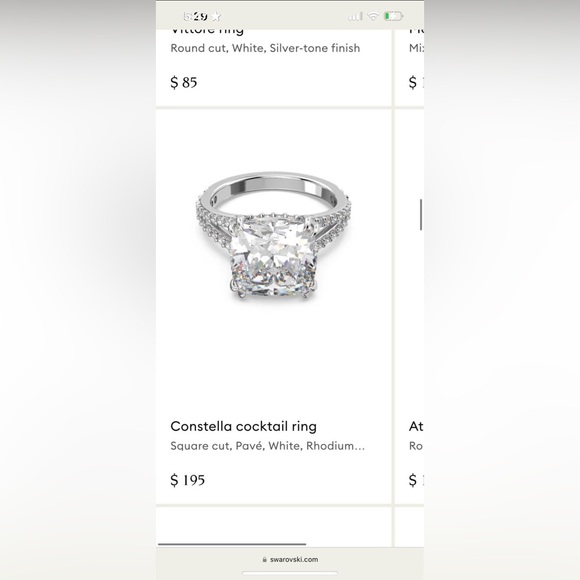This screenshot has height=580, width=580.
Task: Tap the battery icon in status bar
Action: 393,16
